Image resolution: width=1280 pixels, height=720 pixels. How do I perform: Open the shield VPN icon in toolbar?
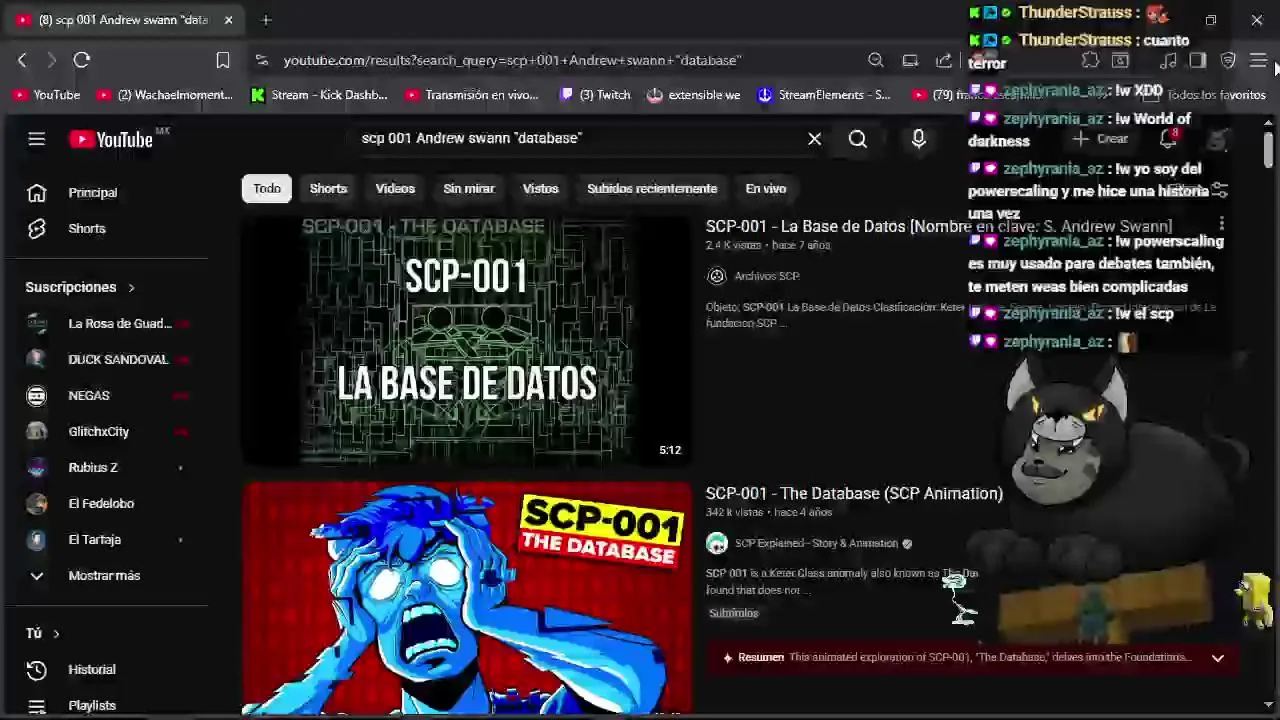(x=1228, y=60)
